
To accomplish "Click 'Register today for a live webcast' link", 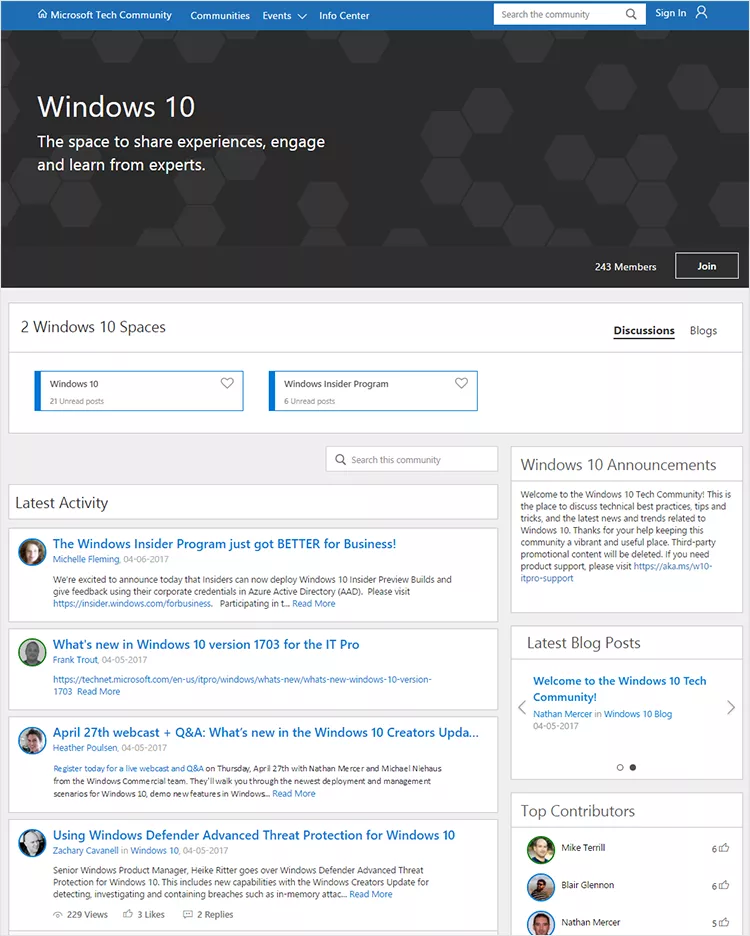I will 128,769.
